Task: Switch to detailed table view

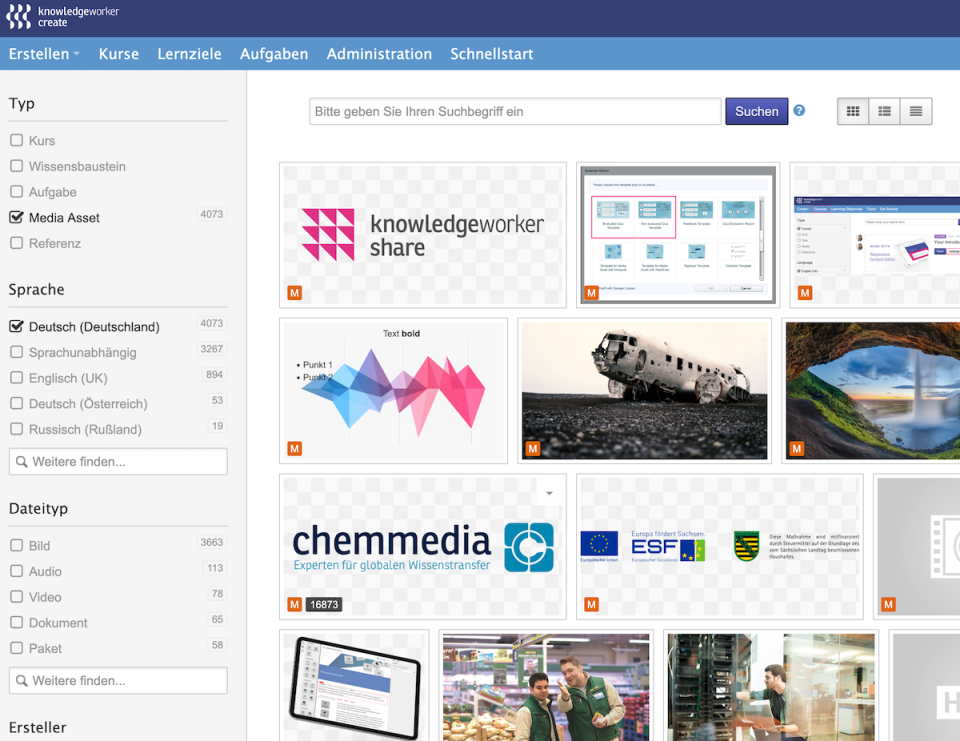Action: click(915, 111)
